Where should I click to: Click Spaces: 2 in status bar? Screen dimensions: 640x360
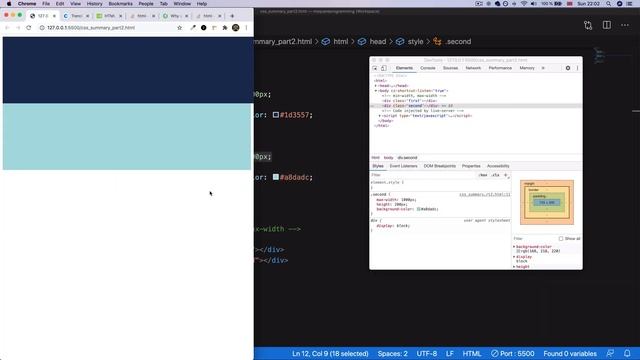392,353
